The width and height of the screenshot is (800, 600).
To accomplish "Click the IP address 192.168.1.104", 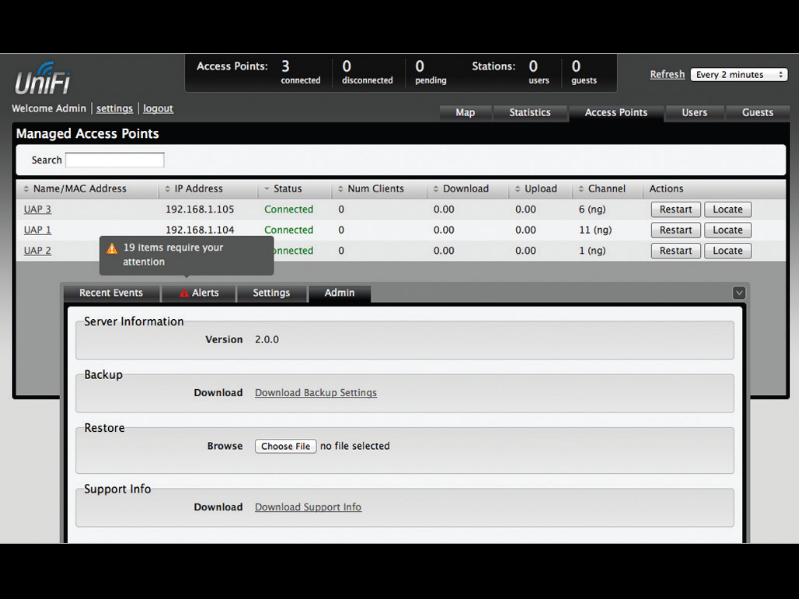I will pyautogui.click(x=199, y=230).
